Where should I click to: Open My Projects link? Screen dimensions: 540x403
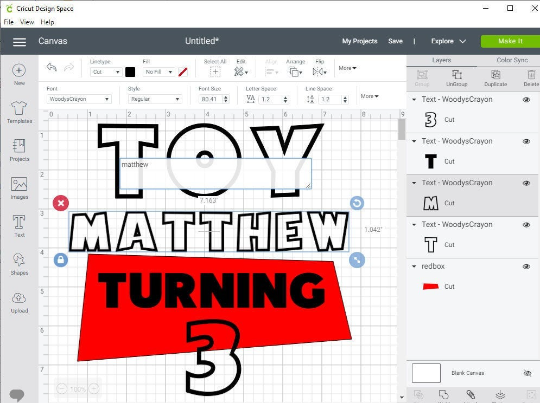tap(360, 41)
